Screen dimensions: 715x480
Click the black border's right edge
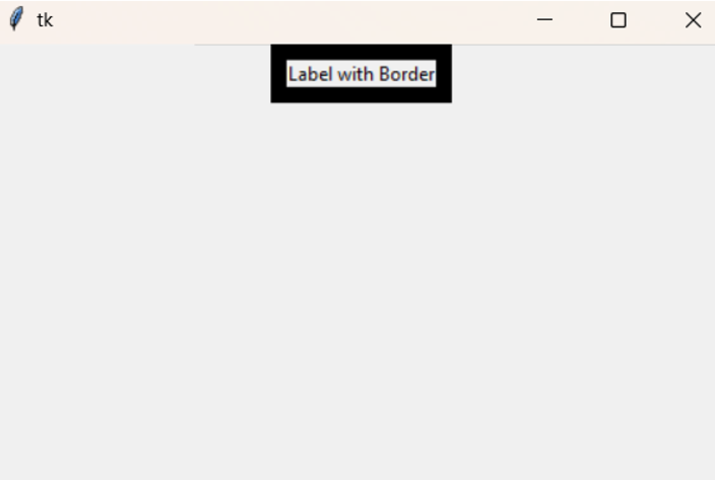pos(444,73)
